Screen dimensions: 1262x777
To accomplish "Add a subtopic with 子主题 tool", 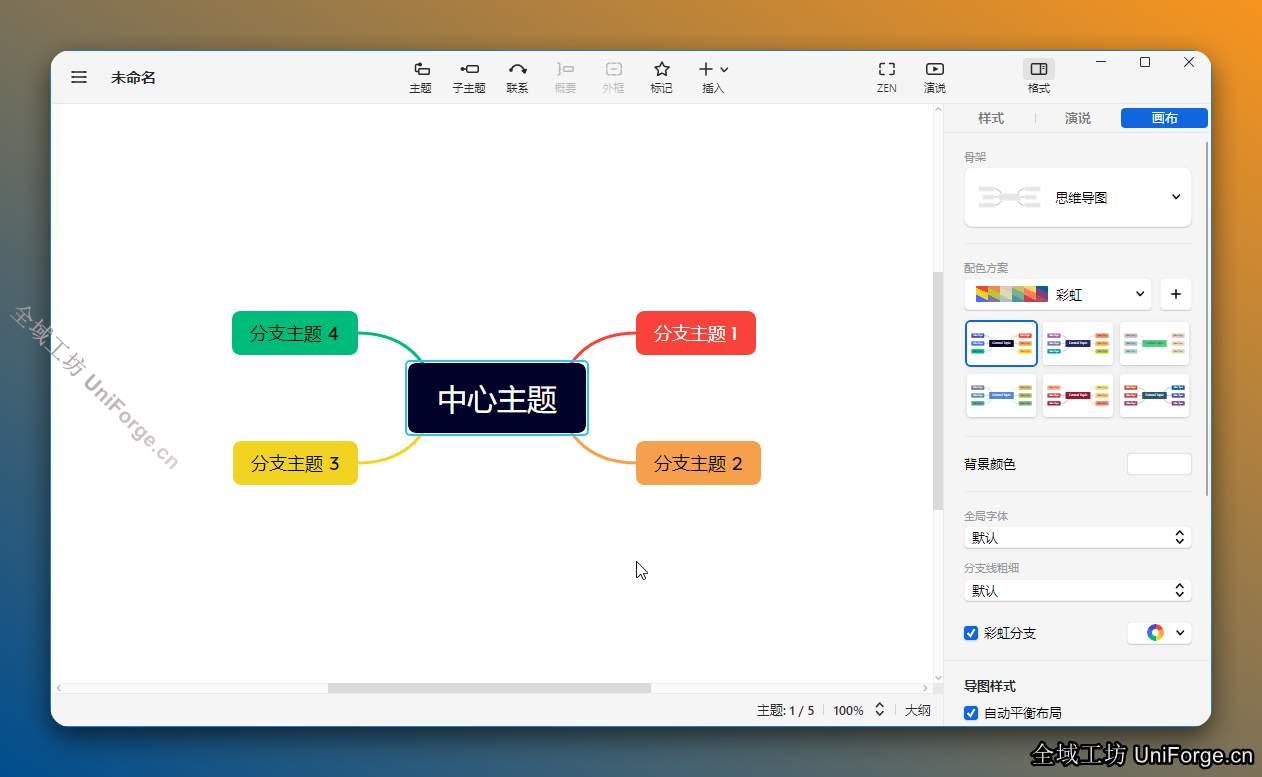I will [x=469, y=77].
